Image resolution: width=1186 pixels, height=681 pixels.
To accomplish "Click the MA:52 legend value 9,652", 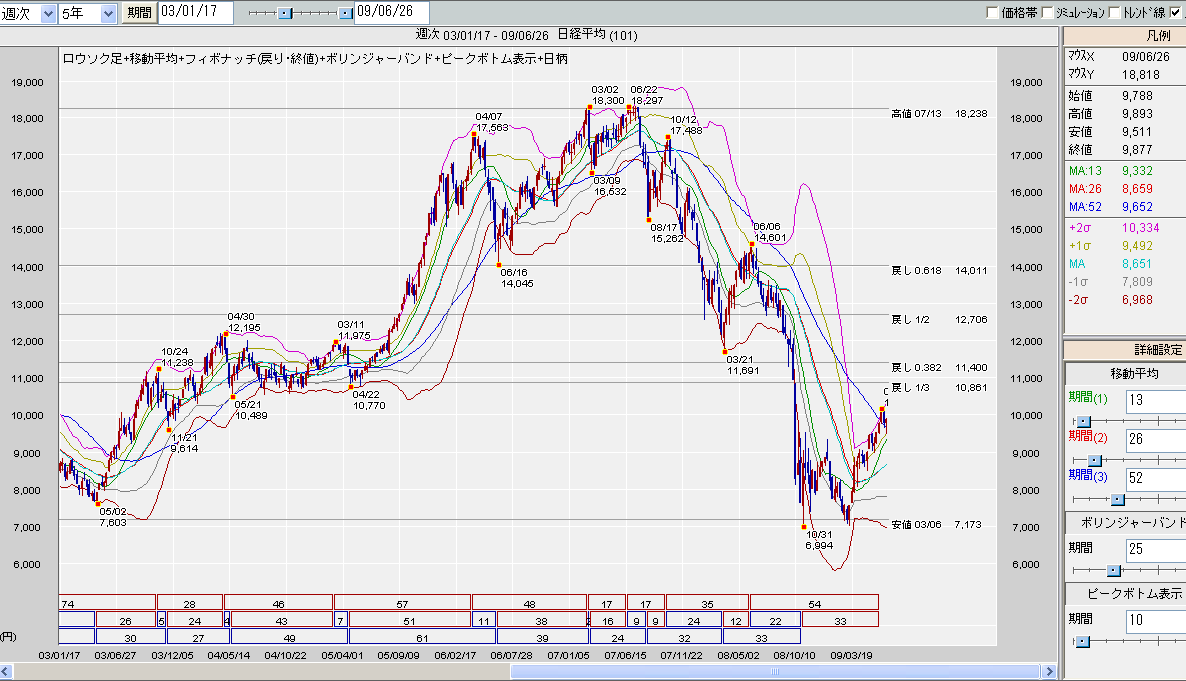I will [x=1138, y=207].
